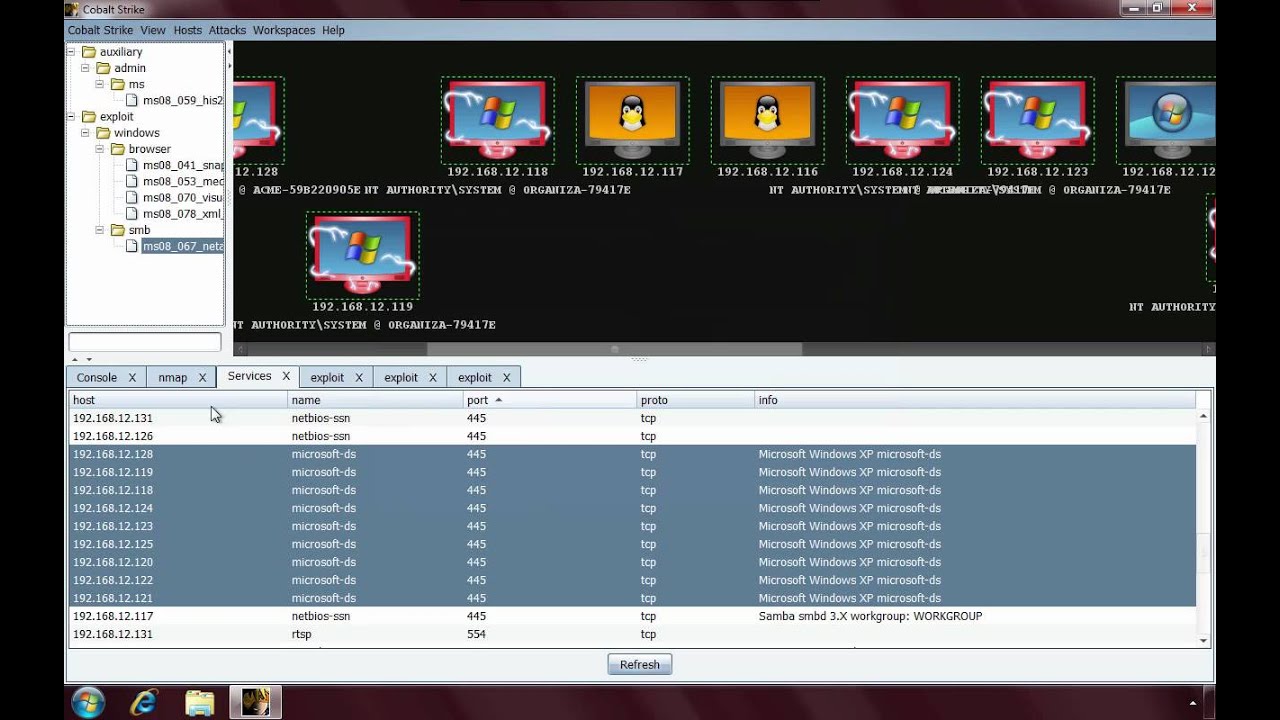Image resolution: width=1280 pixels, height=720 pixels.
Task: Click the browser folder icon
Action: tap(118, 149)
